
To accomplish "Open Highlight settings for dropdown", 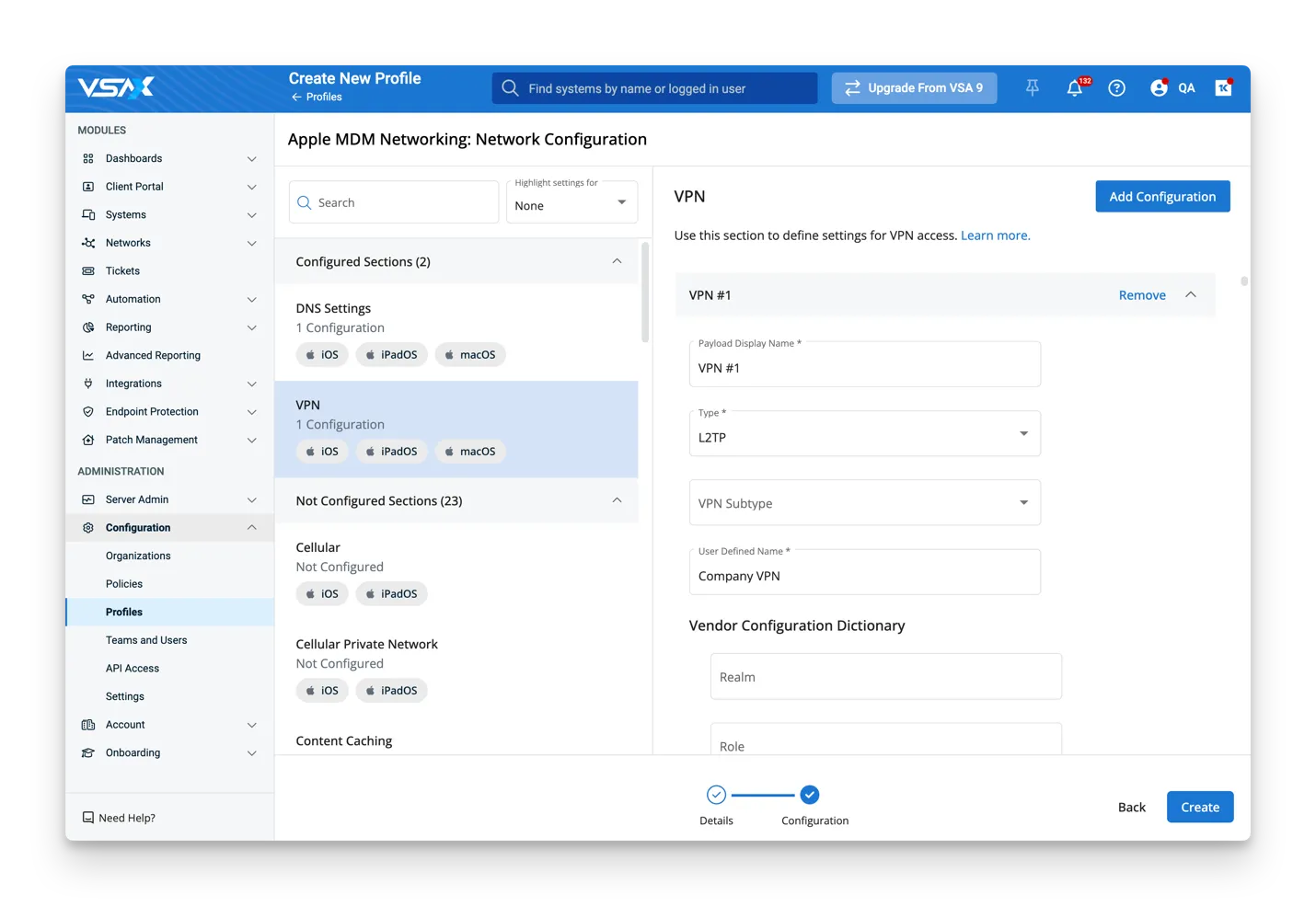I will (571, 202).
